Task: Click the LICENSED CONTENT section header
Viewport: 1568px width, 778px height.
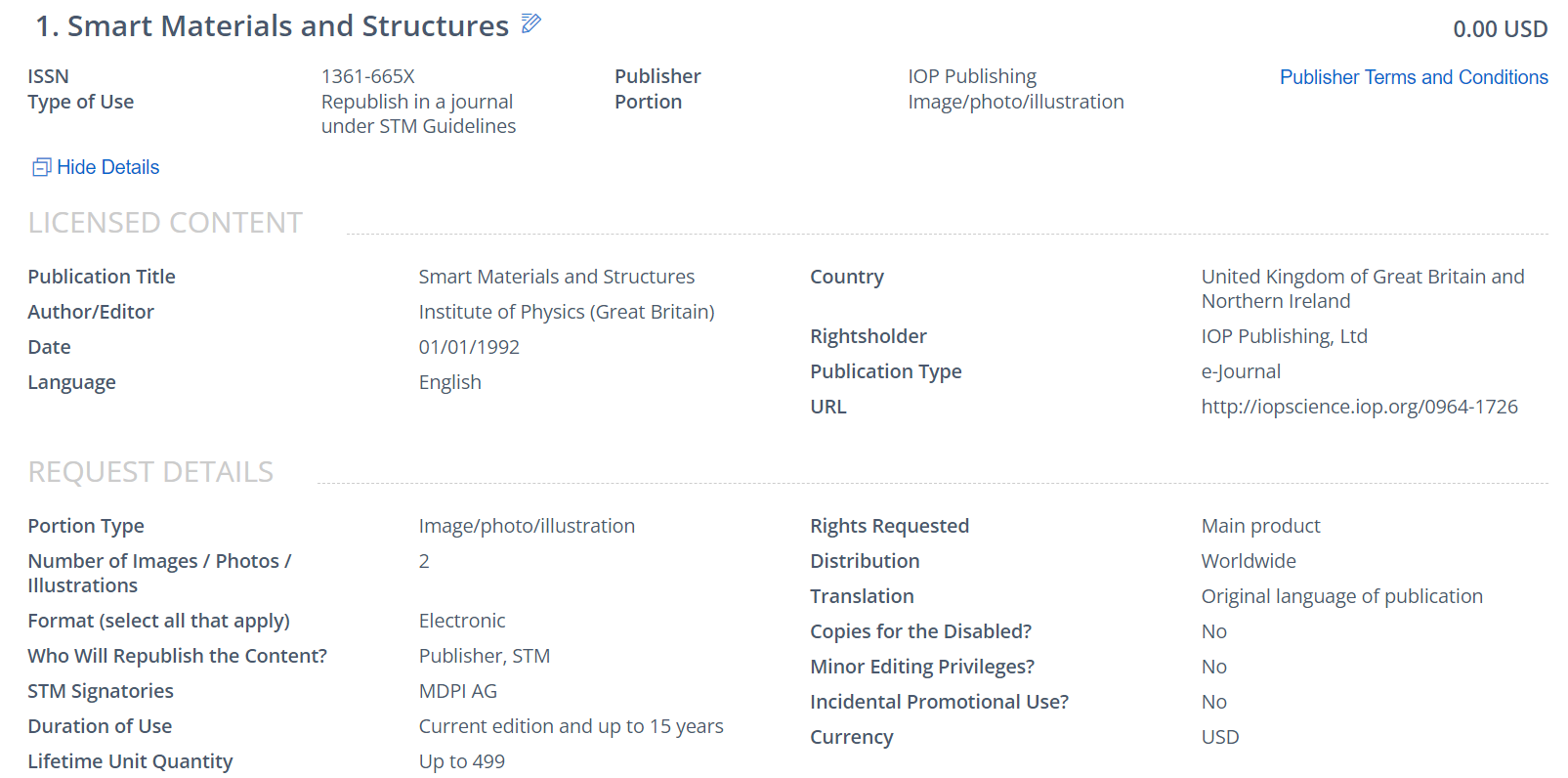Action: point(165,223)
